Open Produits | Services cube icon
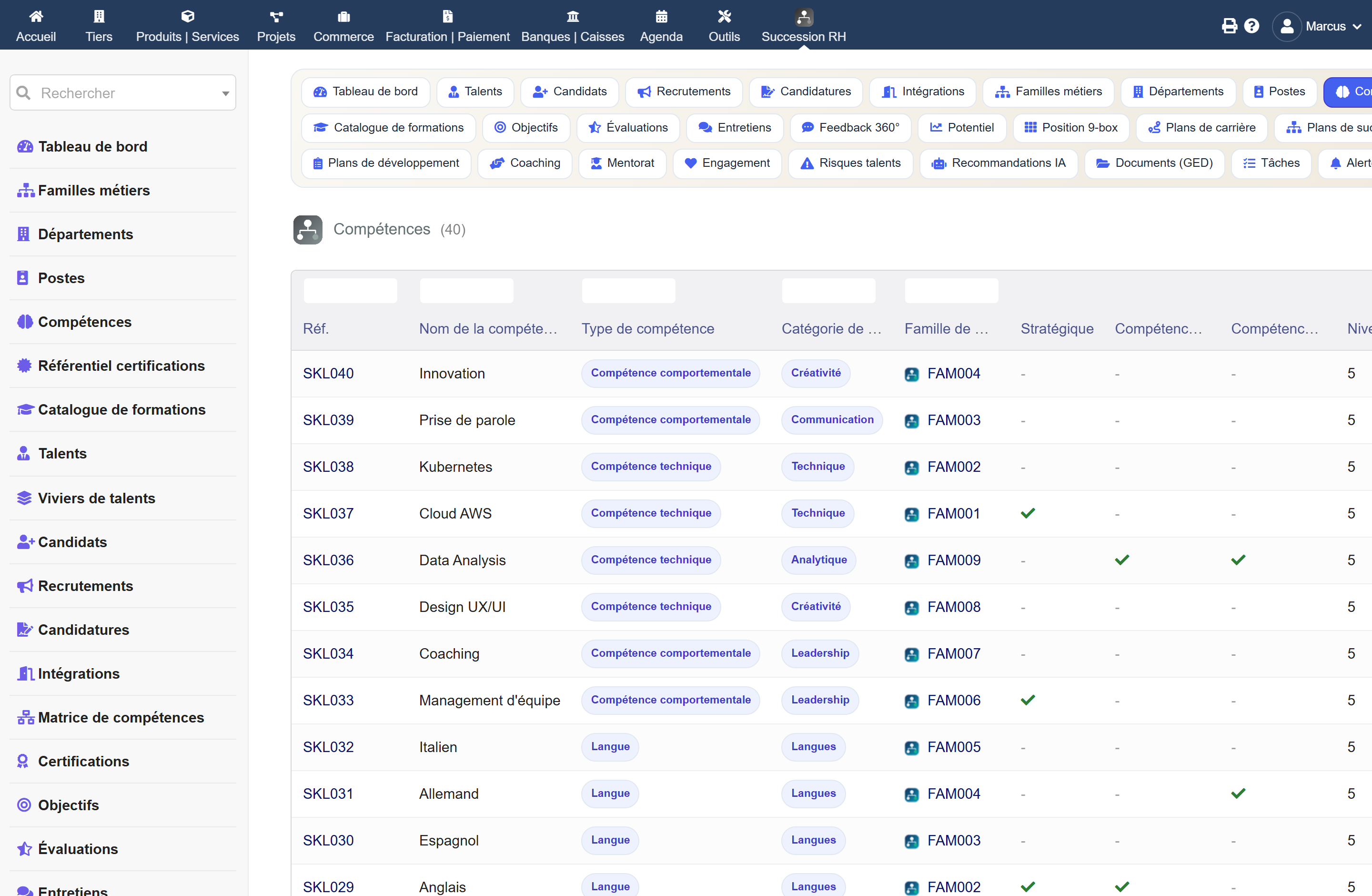The height and width of the screenshot is (896, 1372). click(187, 16)
